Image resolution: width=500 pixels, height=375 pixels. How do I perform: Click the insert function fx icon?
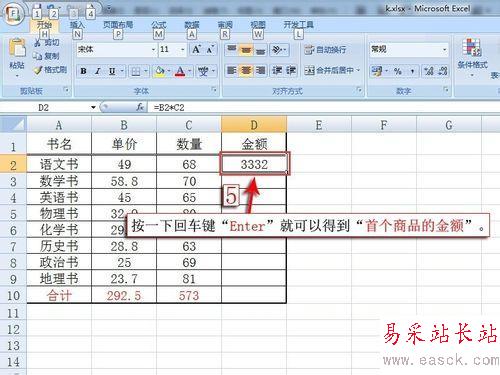[x=140, y=107]
